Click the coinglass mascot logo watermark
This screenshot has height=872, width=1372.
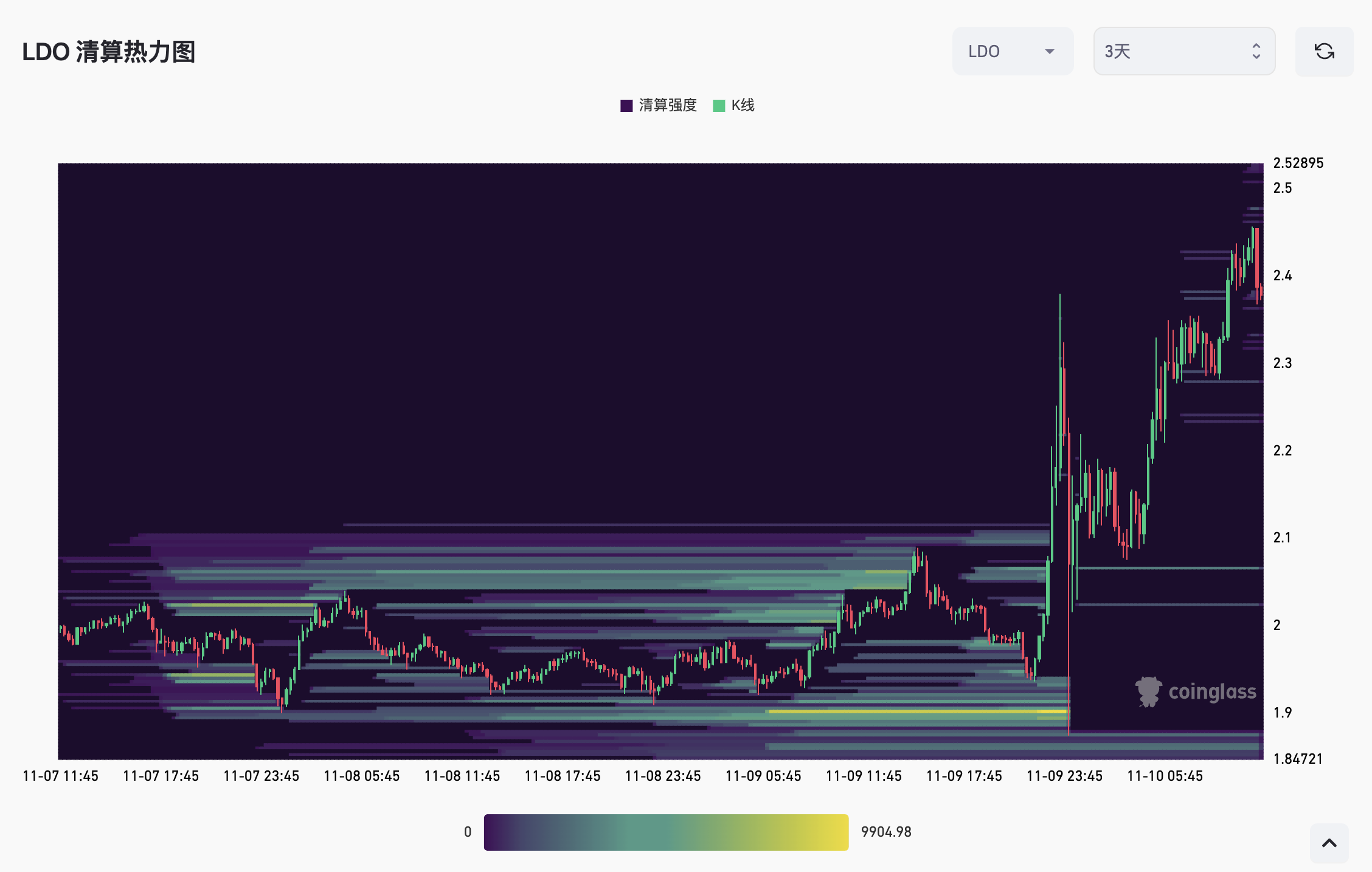point(1148,692)
